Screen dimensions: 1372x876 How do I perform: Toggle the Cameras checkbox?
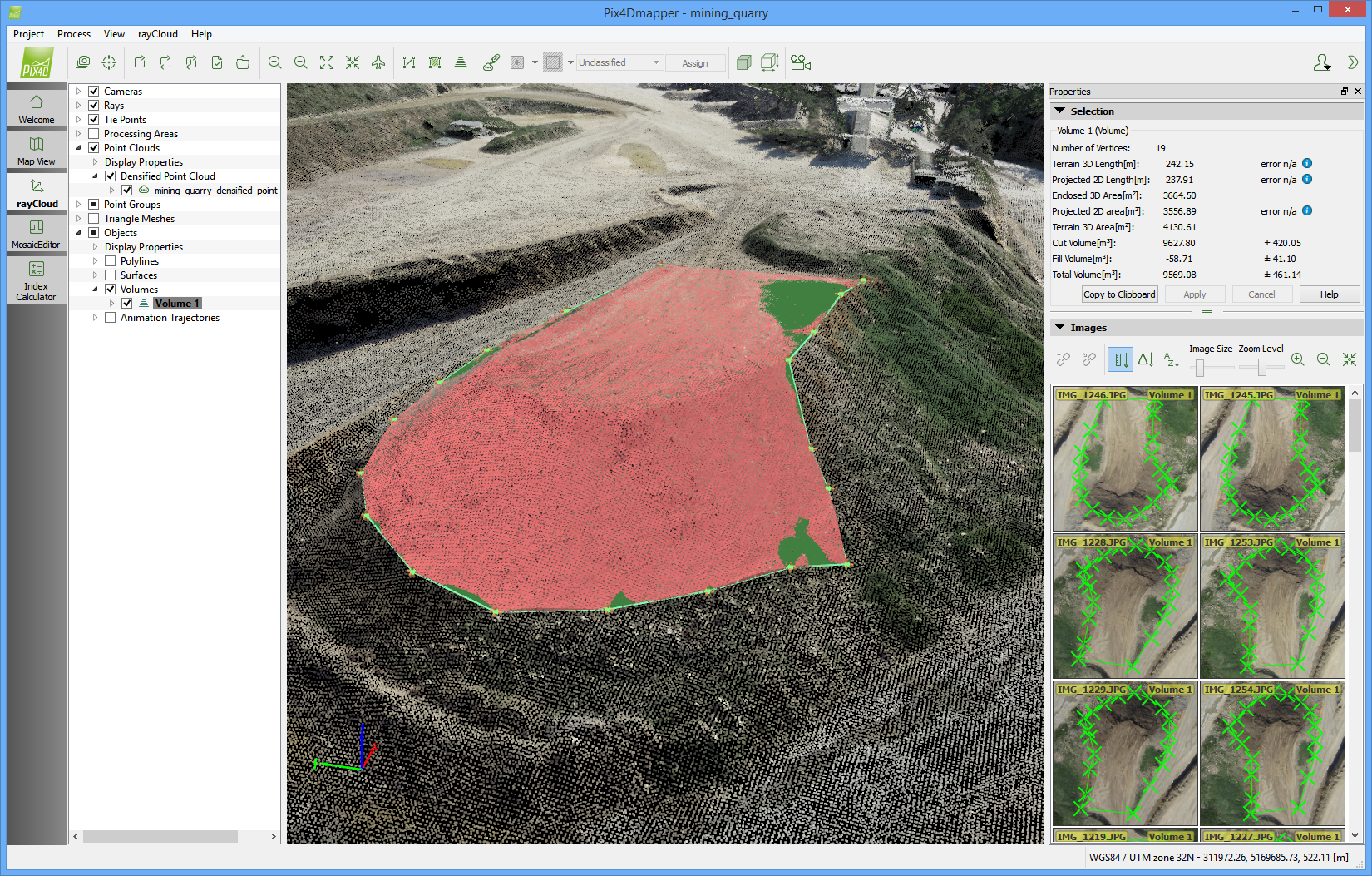pos(94,92)
